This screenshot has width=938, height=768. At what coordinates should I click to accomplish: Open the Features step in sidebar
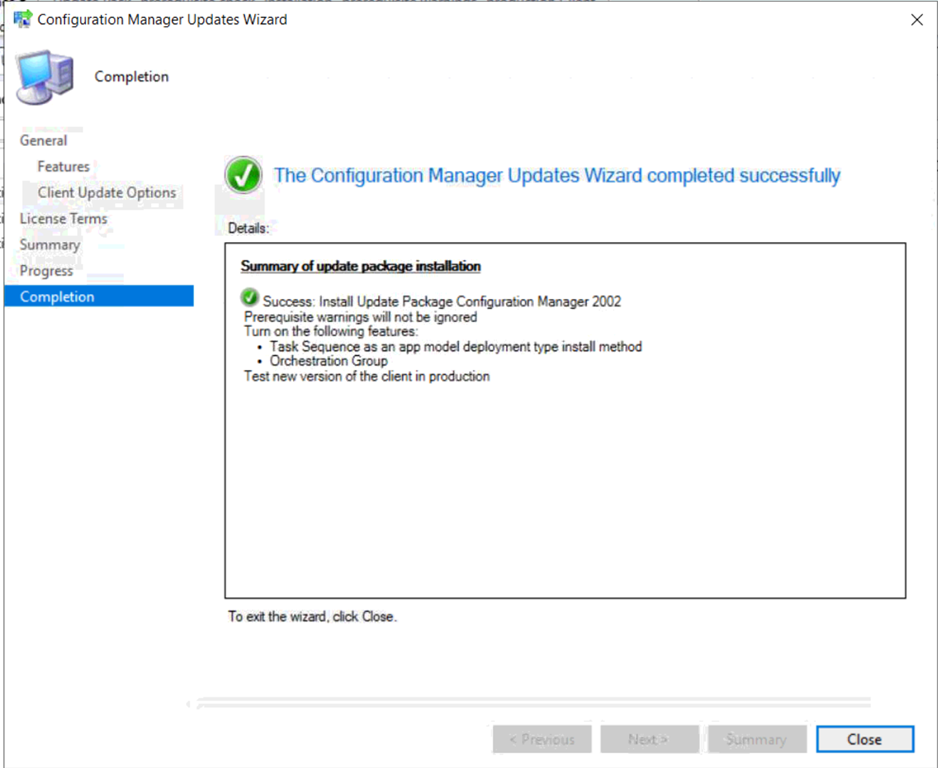pos(64,167)
